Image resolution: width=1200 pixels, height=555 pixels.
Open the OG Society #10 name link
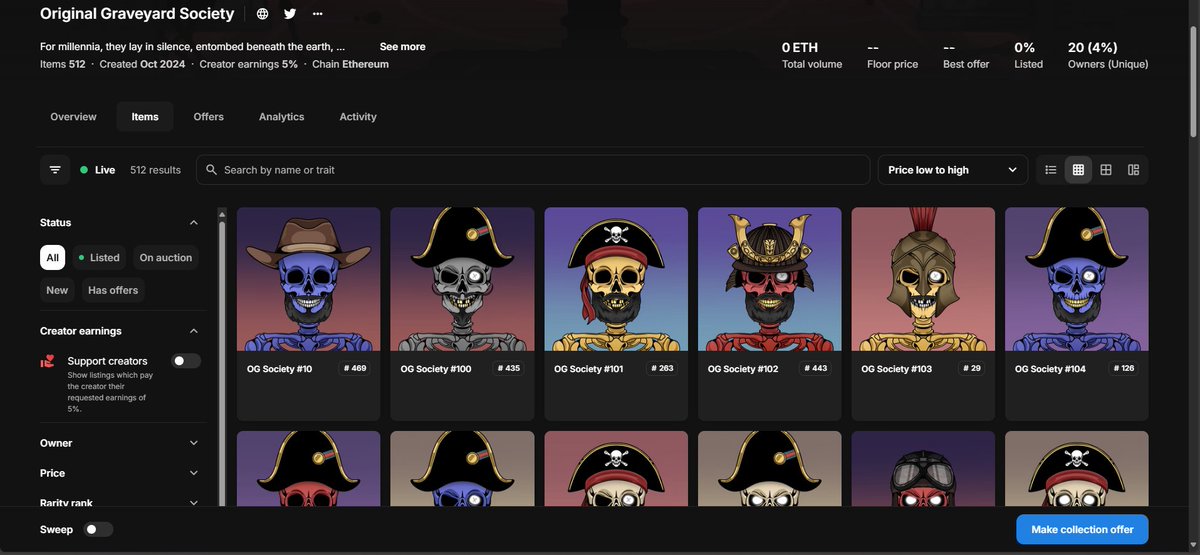coord(280,369)
